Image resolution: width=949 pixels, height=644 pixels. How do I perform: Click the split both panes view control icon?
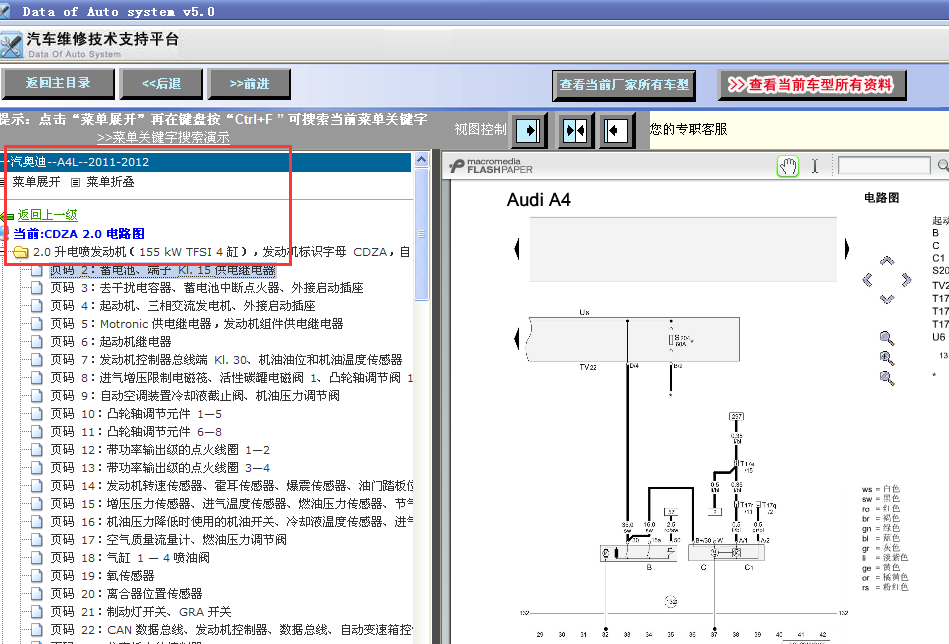574,130
